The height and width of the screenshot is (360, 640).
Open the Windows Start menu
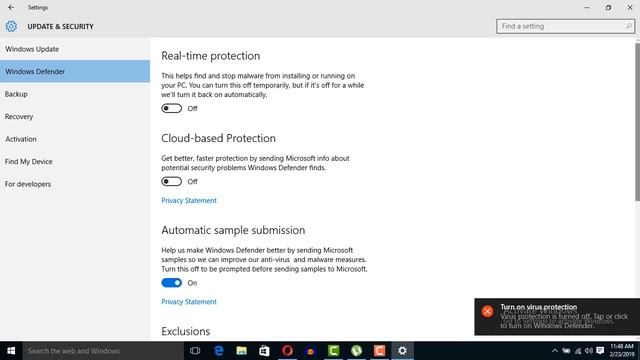point(11,351)
